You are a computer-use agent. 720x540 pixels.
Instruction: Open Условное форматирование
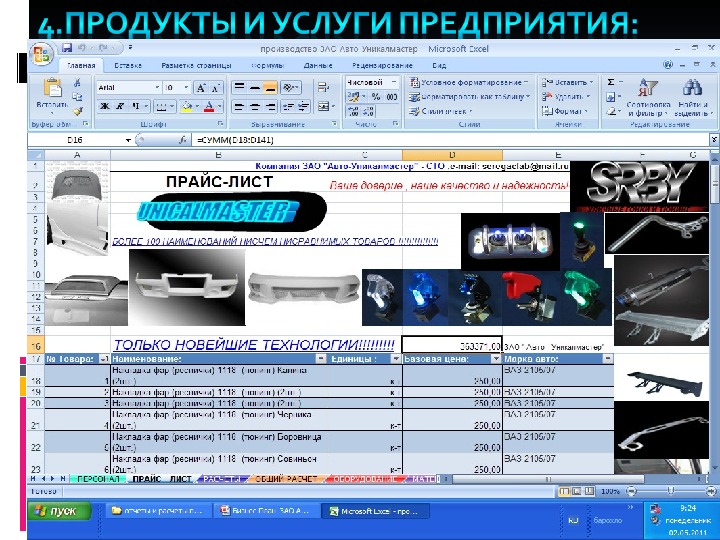click(469, 83)
